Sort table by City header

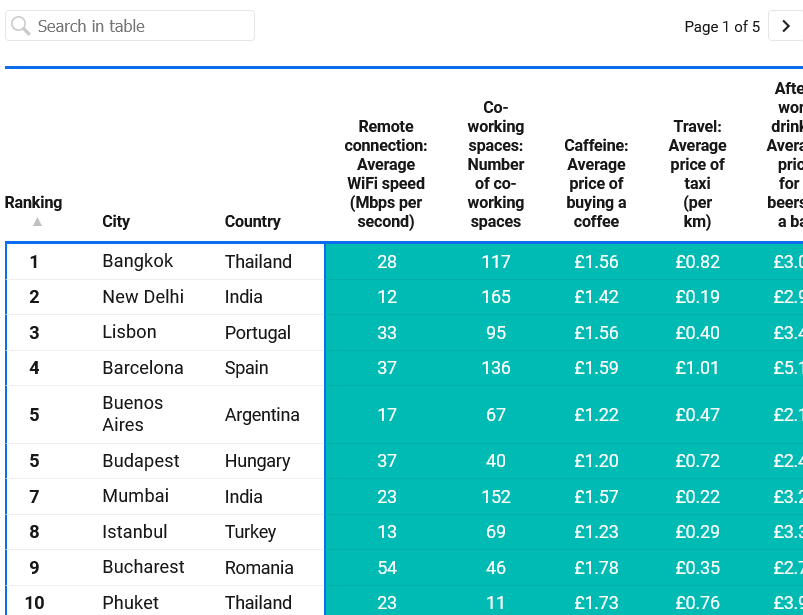click(x=116, y=221)
